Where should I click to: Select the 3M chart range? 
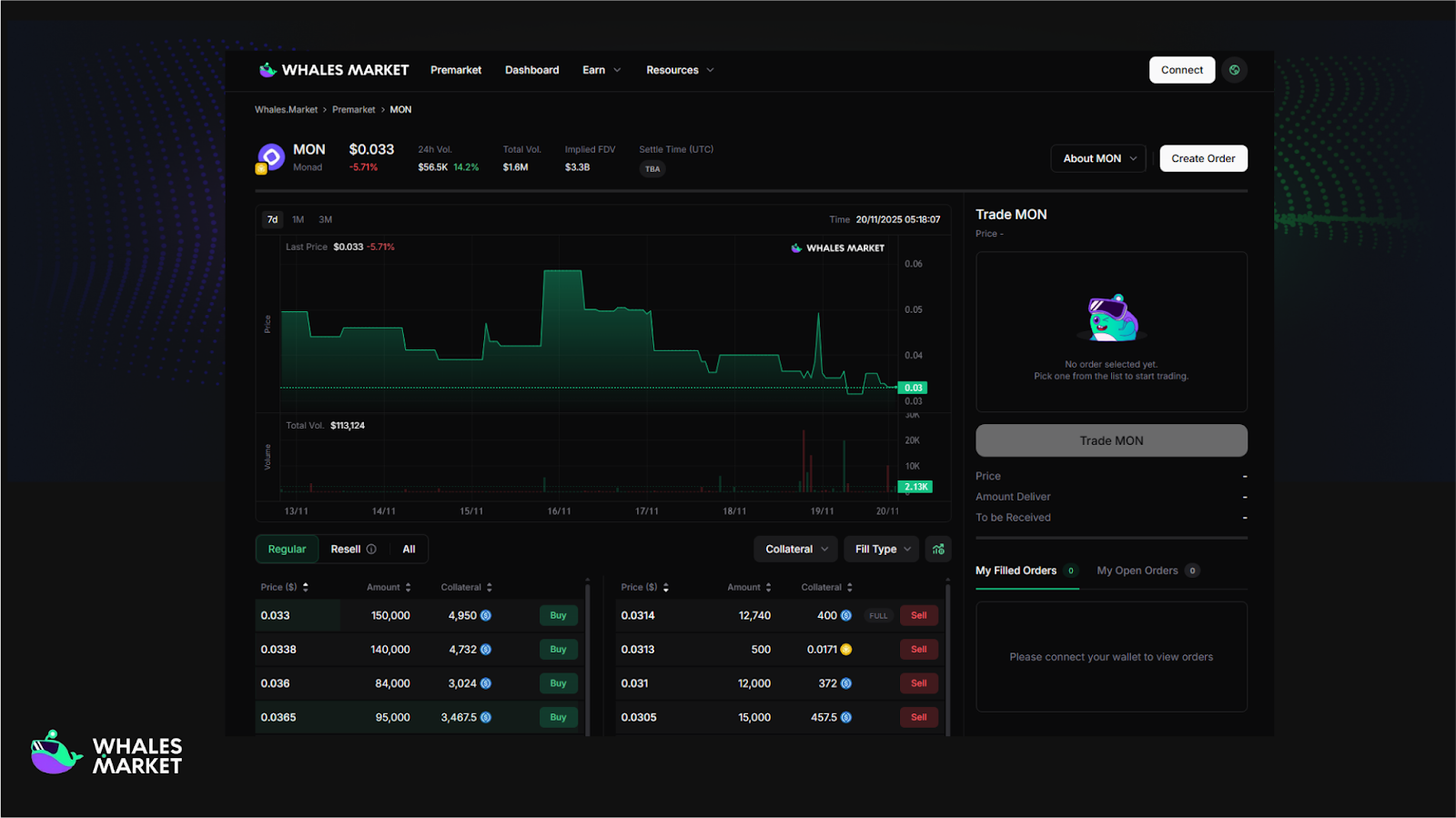[x=325, y=219]
